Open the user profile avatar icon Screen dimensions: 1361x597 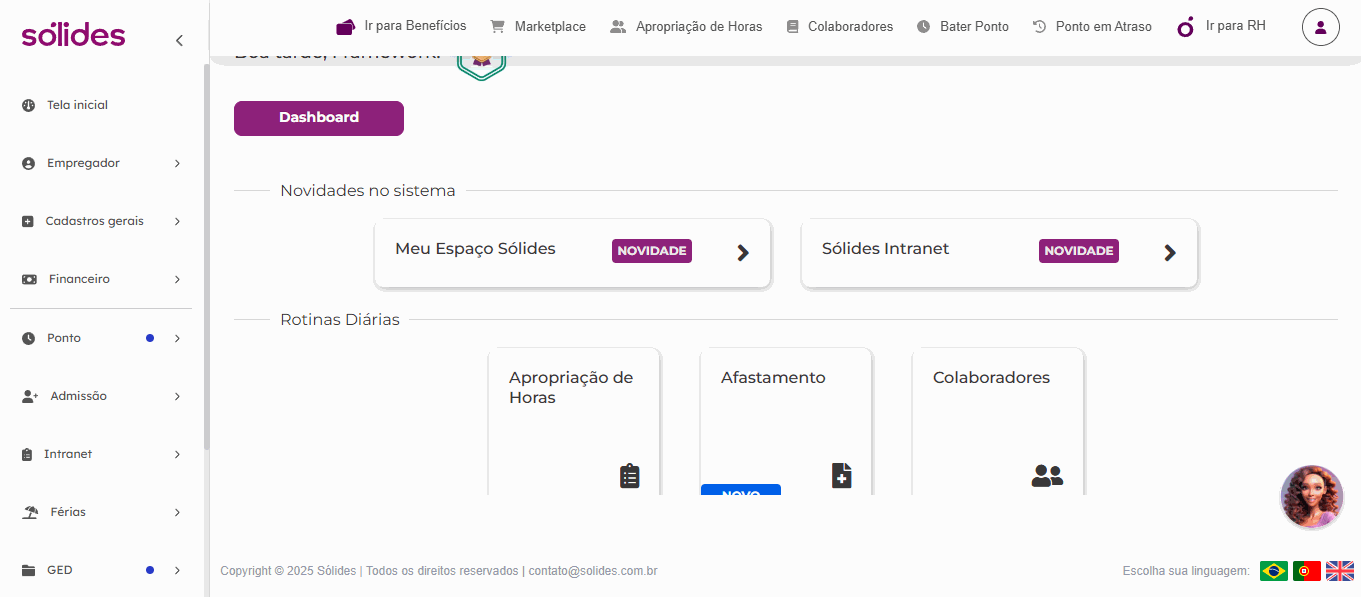coord(1320,27)
